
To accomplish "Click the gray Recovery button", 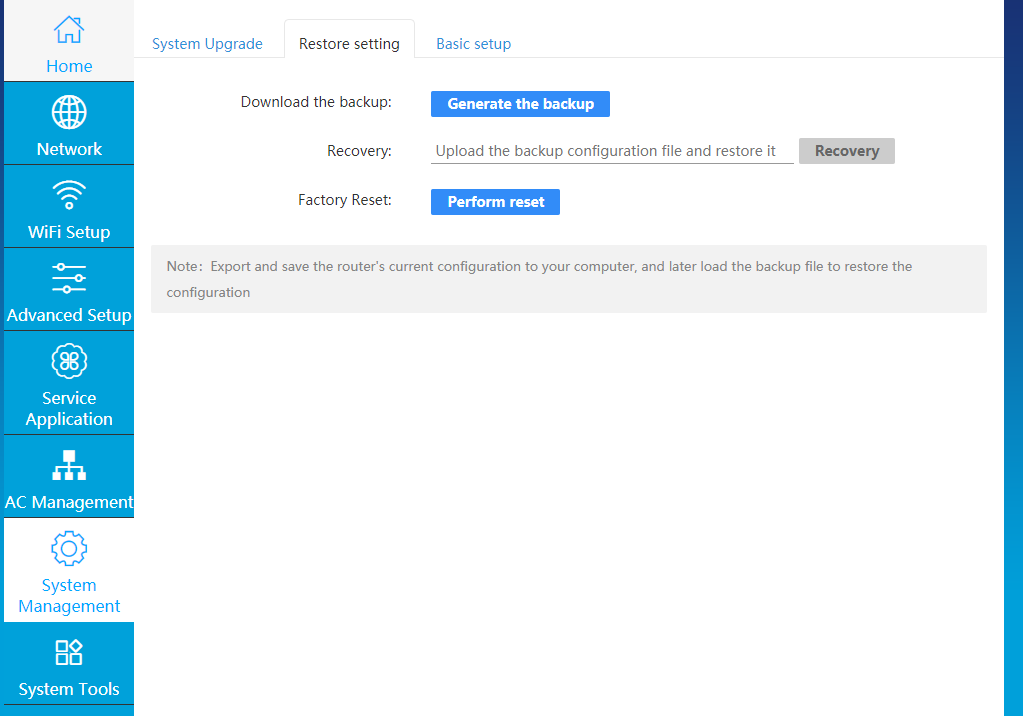I will click(x=846, y=151).
